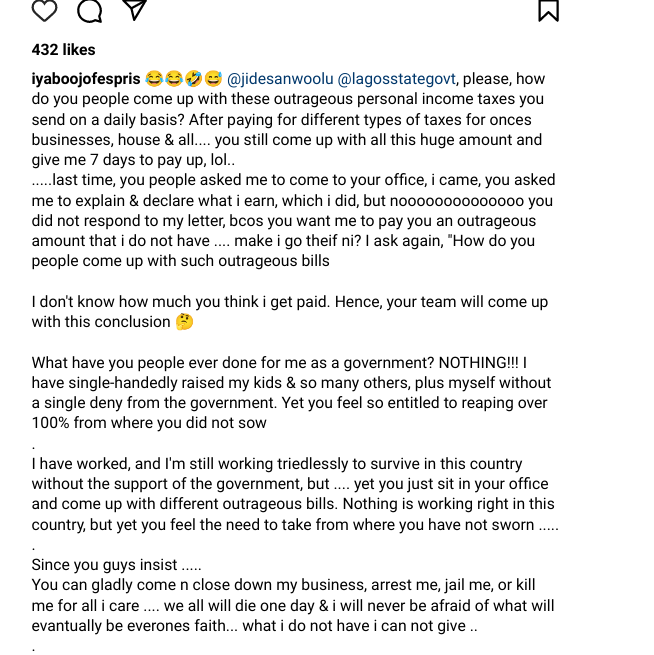Click the 'Since you guys insist' line
Image resolution: width=654 pixels, height=655 pixels.
click(117, 565)
